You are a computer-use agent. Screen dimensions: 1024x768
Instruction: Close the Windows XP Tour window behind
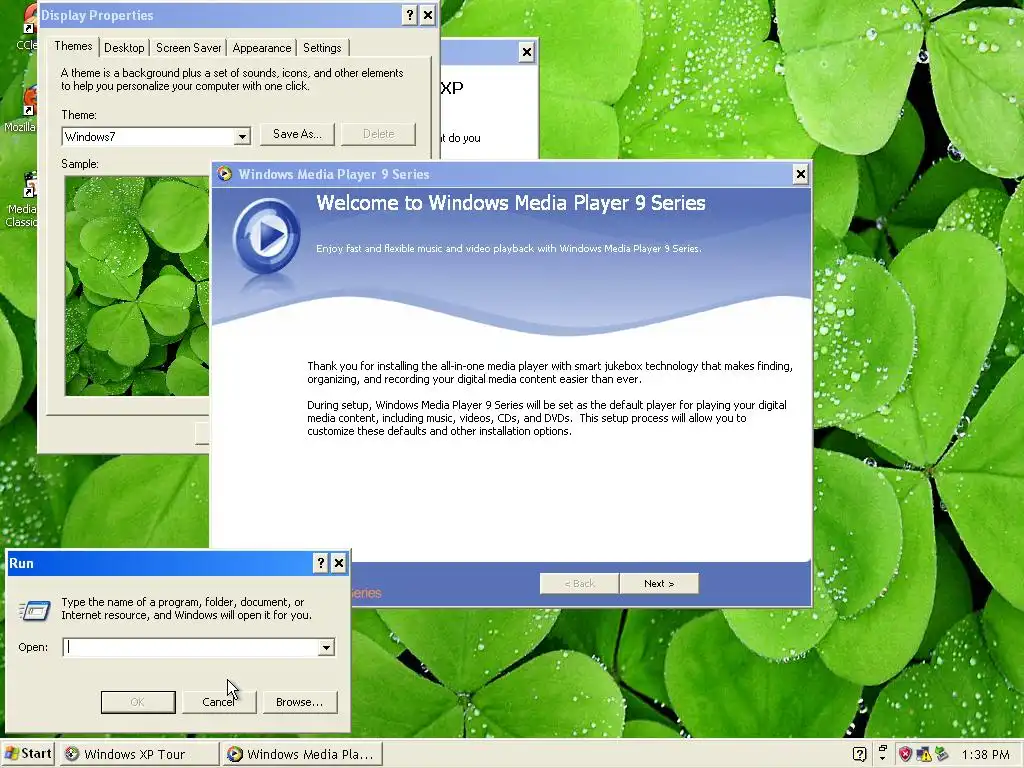point(526,52)
